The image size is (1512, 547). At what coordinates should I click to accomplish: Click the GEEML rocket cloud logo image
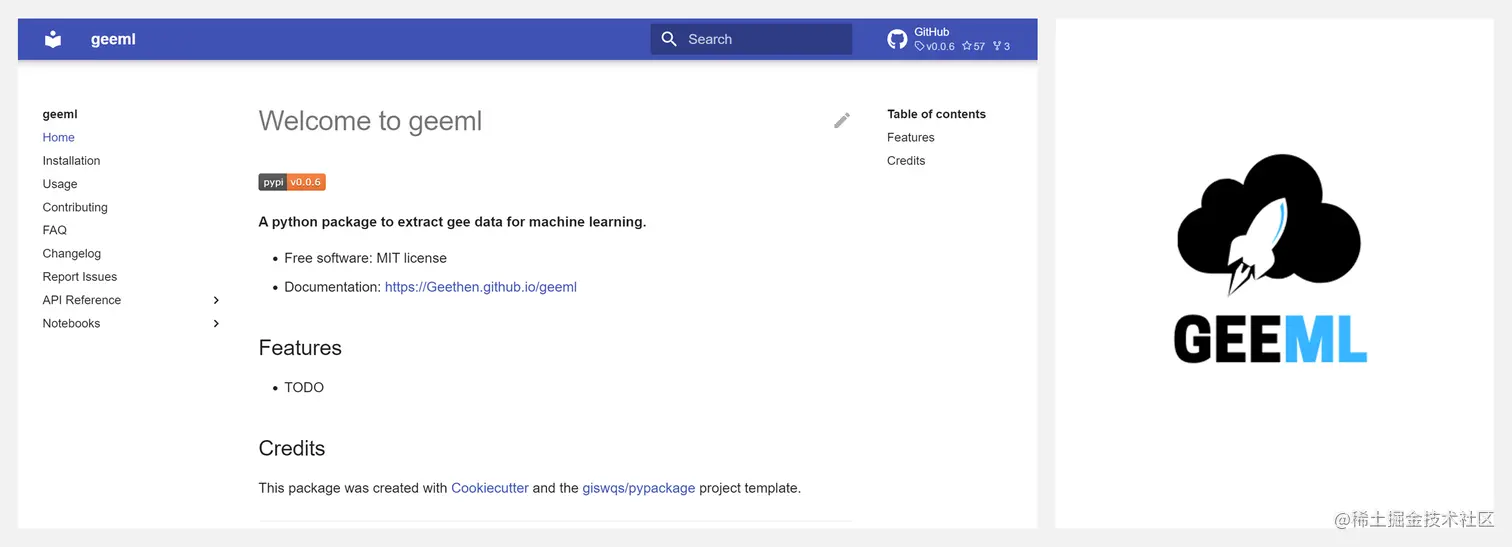[x=1270, y=260]
